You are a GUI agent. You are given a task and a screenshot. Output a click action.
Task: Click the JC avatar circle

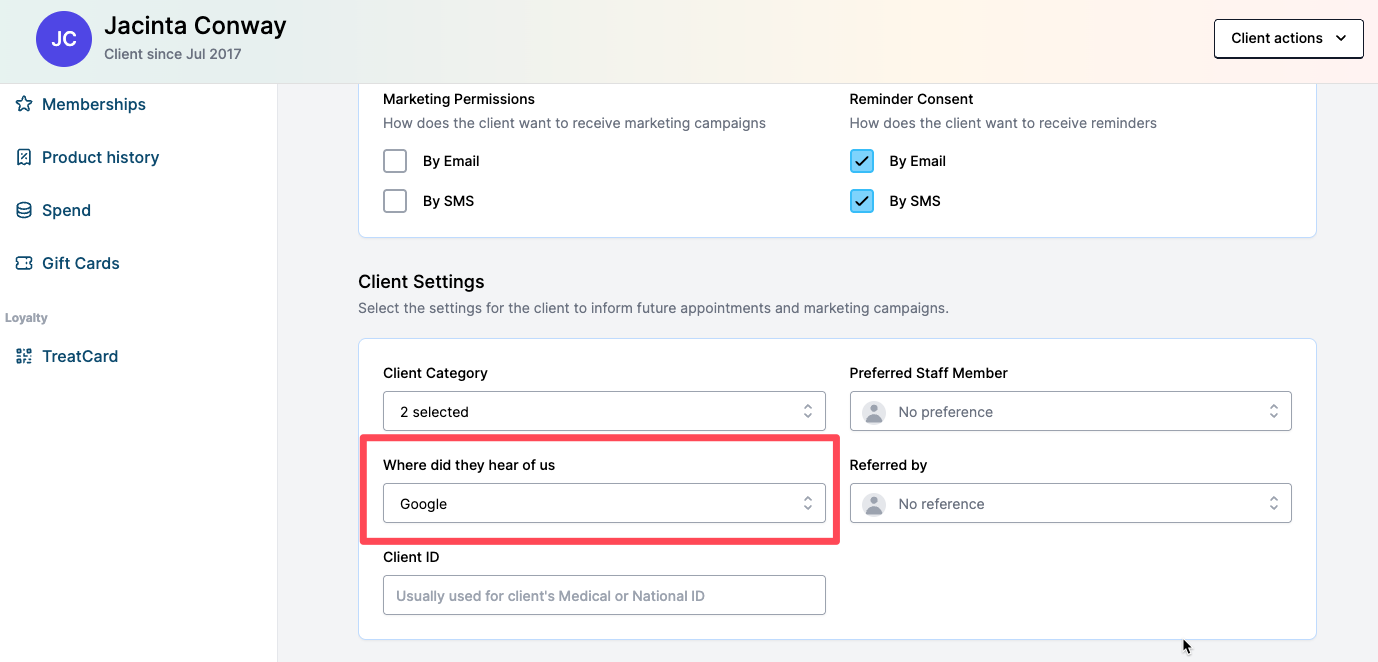point(64,39)
